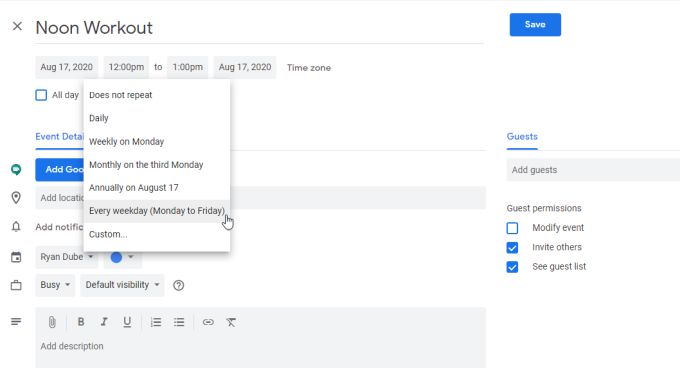
Task: Toggle bold formatting in description
Action: 81,322
